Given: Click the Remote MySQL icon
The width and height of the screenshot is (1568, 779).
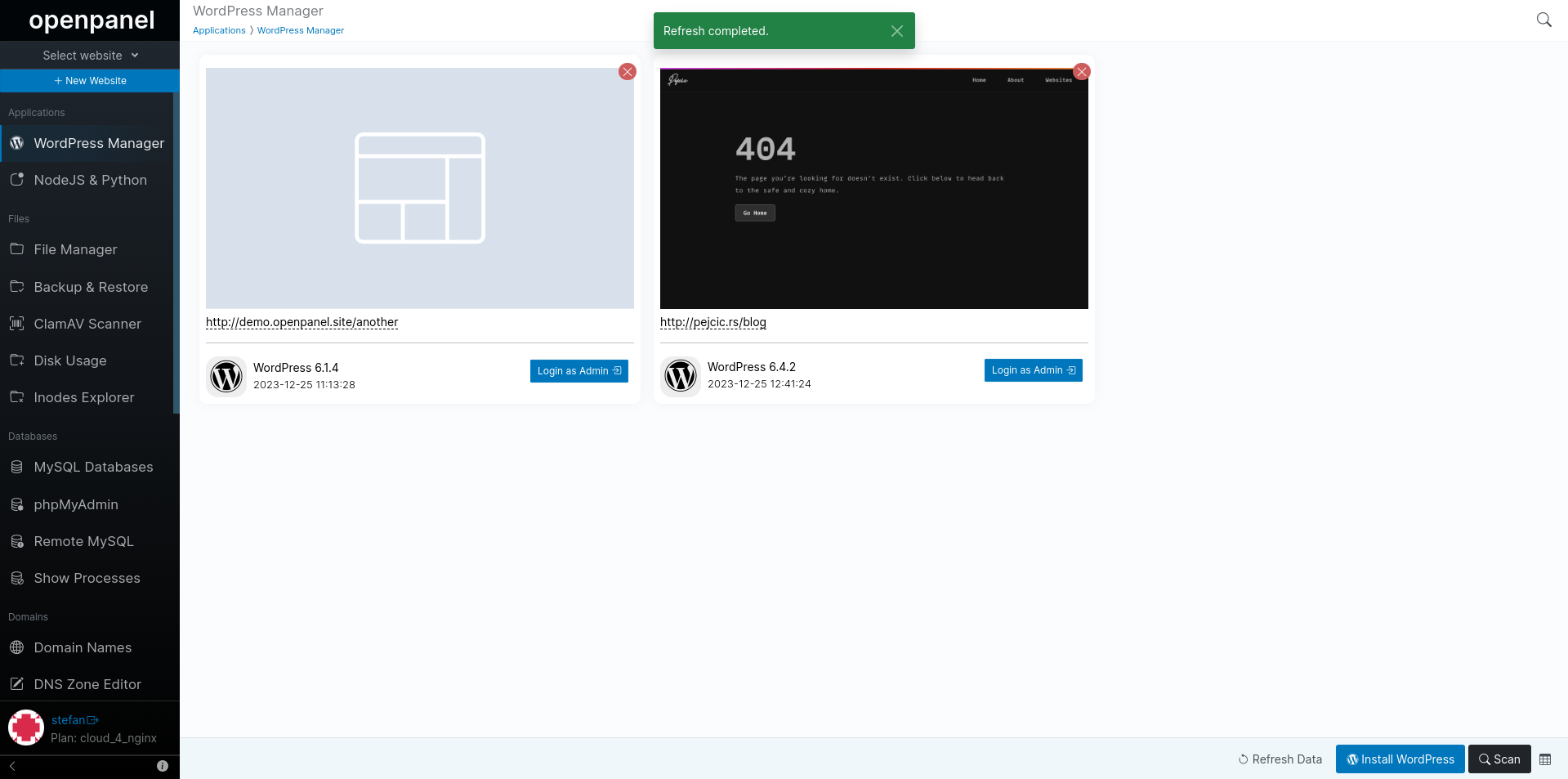Looking at the screenshot, I should pyautogui.click(x=16, y=541).
